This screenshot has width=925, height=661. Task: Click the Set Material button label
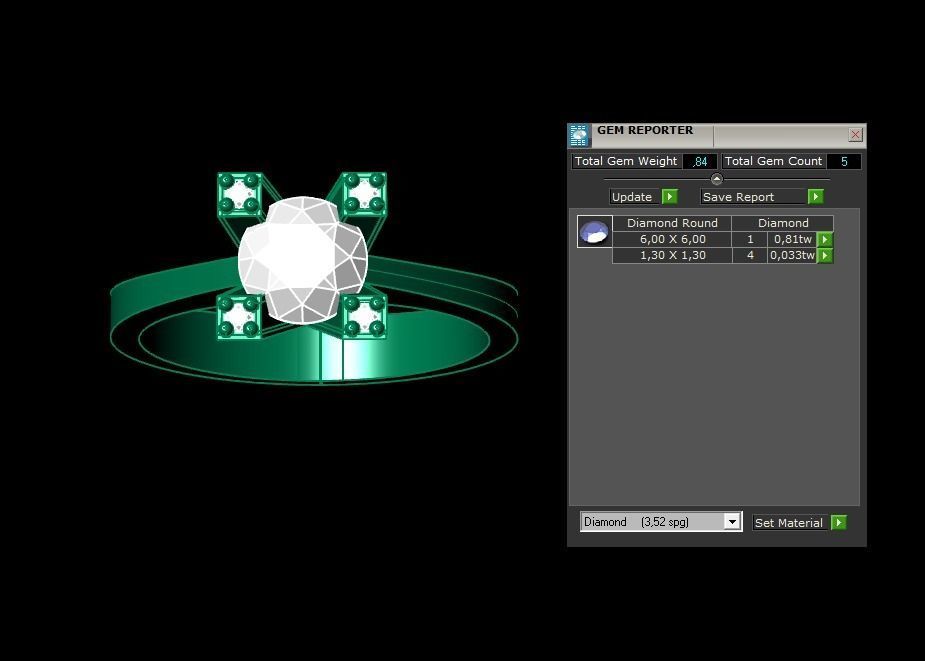(x=790, y=522)
